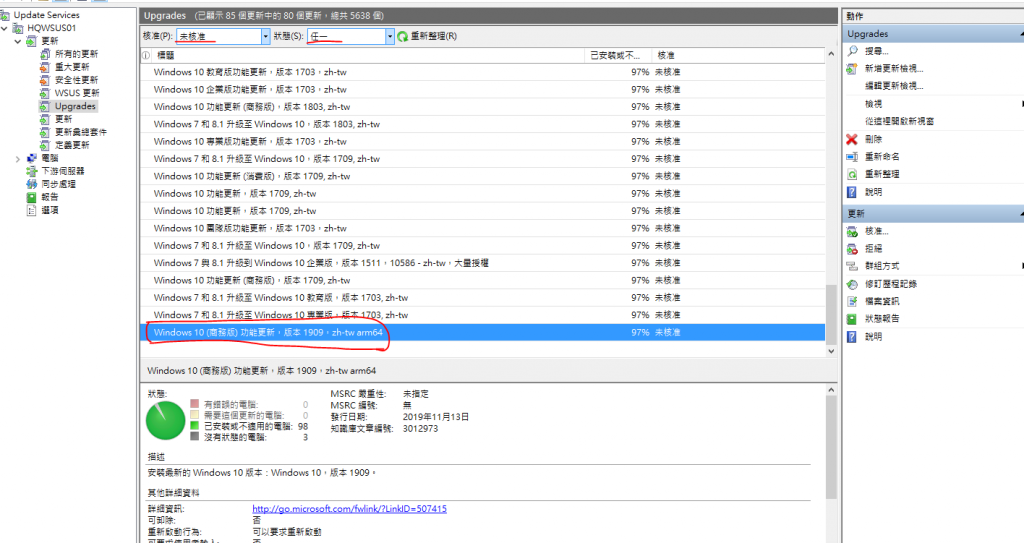Viewport: 1024px width, 543px height.
Task: Open the 報告 node
Action: pos(50,197)
